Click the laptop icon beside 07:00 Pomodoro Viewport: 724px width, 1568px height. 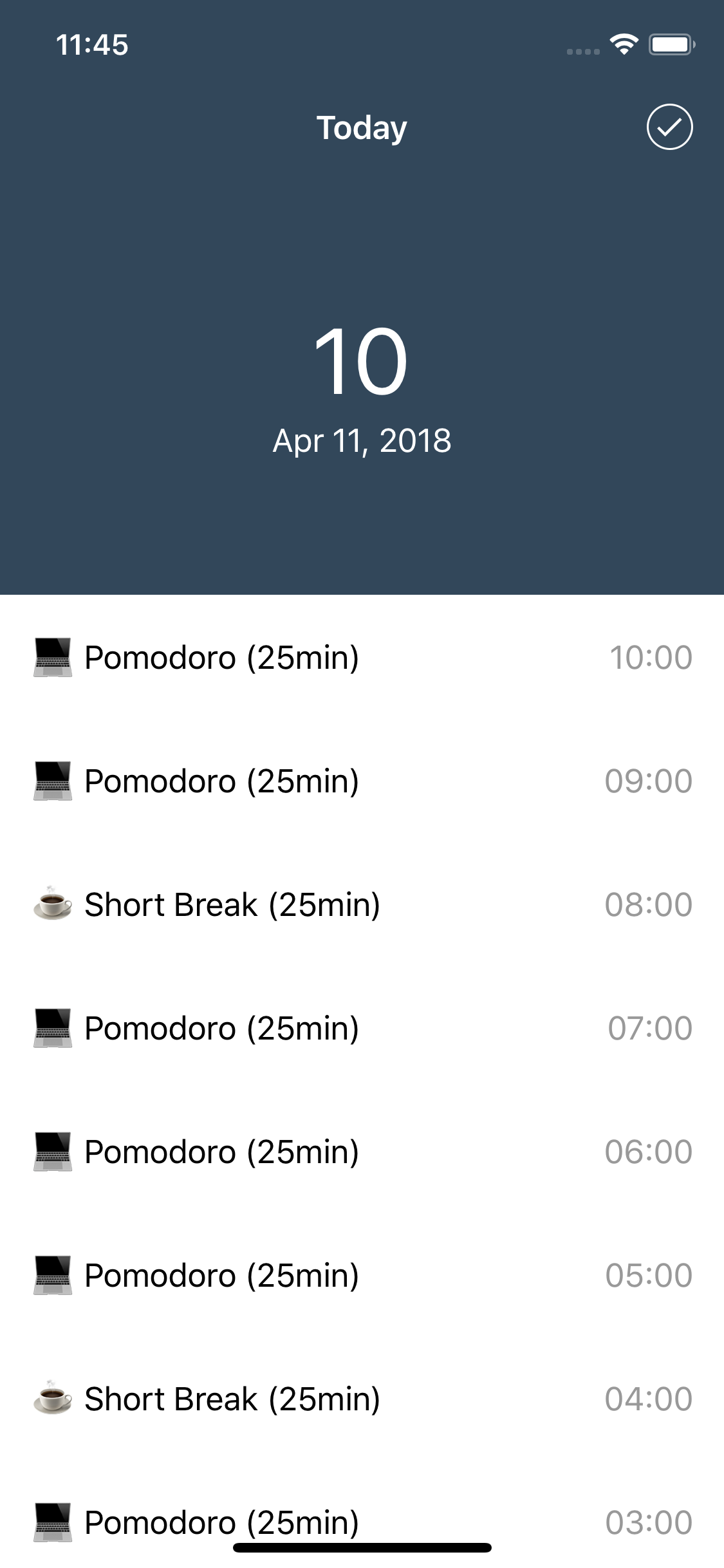[x=52, y=1028]
